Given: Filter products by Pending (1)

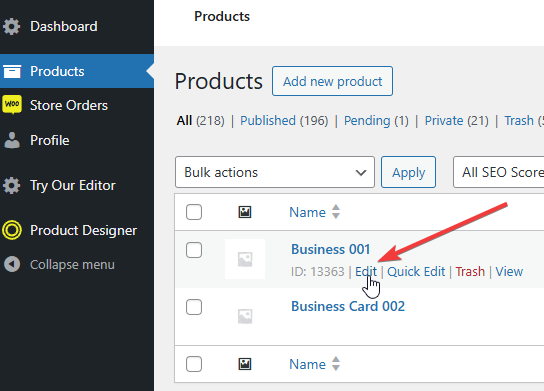Looking at the screenshot, I should pos(376,121).
